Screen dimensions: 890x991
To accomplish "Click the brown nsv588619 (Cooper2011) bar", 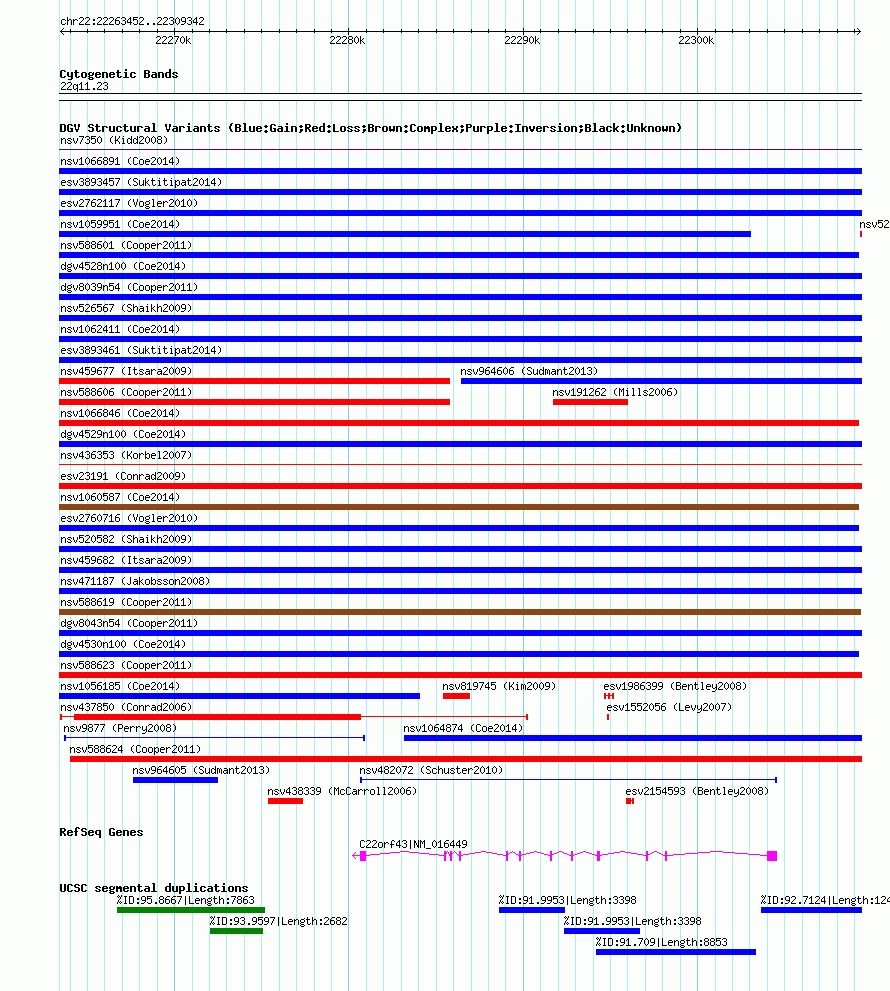I will pos(460,612).
